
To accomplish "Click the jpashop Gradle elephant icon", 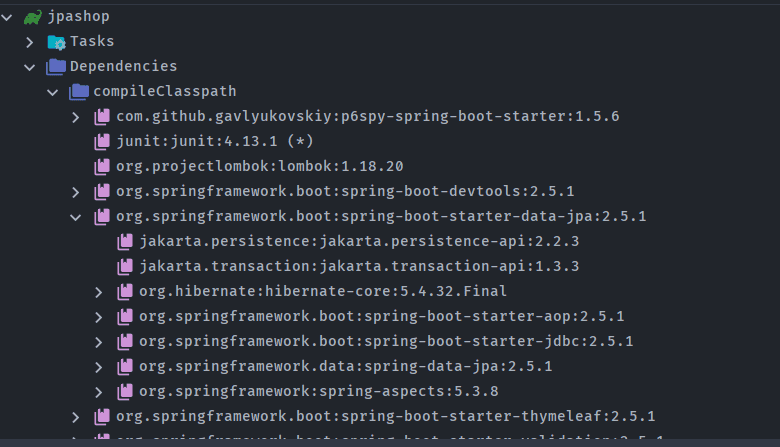I will [33, 17].
